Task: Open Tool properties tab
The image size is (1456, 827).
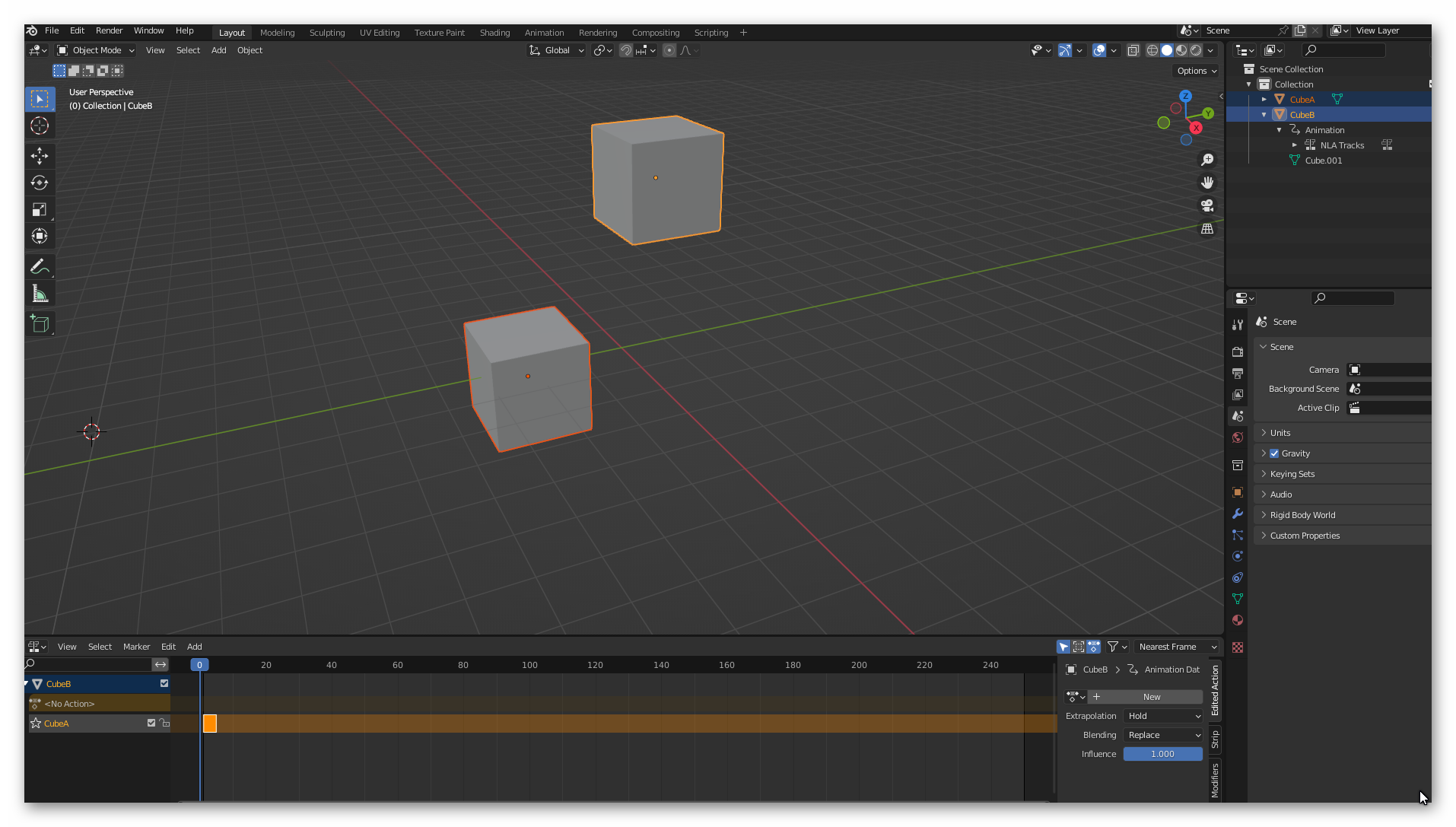Action: click(x=1238, y=325)
